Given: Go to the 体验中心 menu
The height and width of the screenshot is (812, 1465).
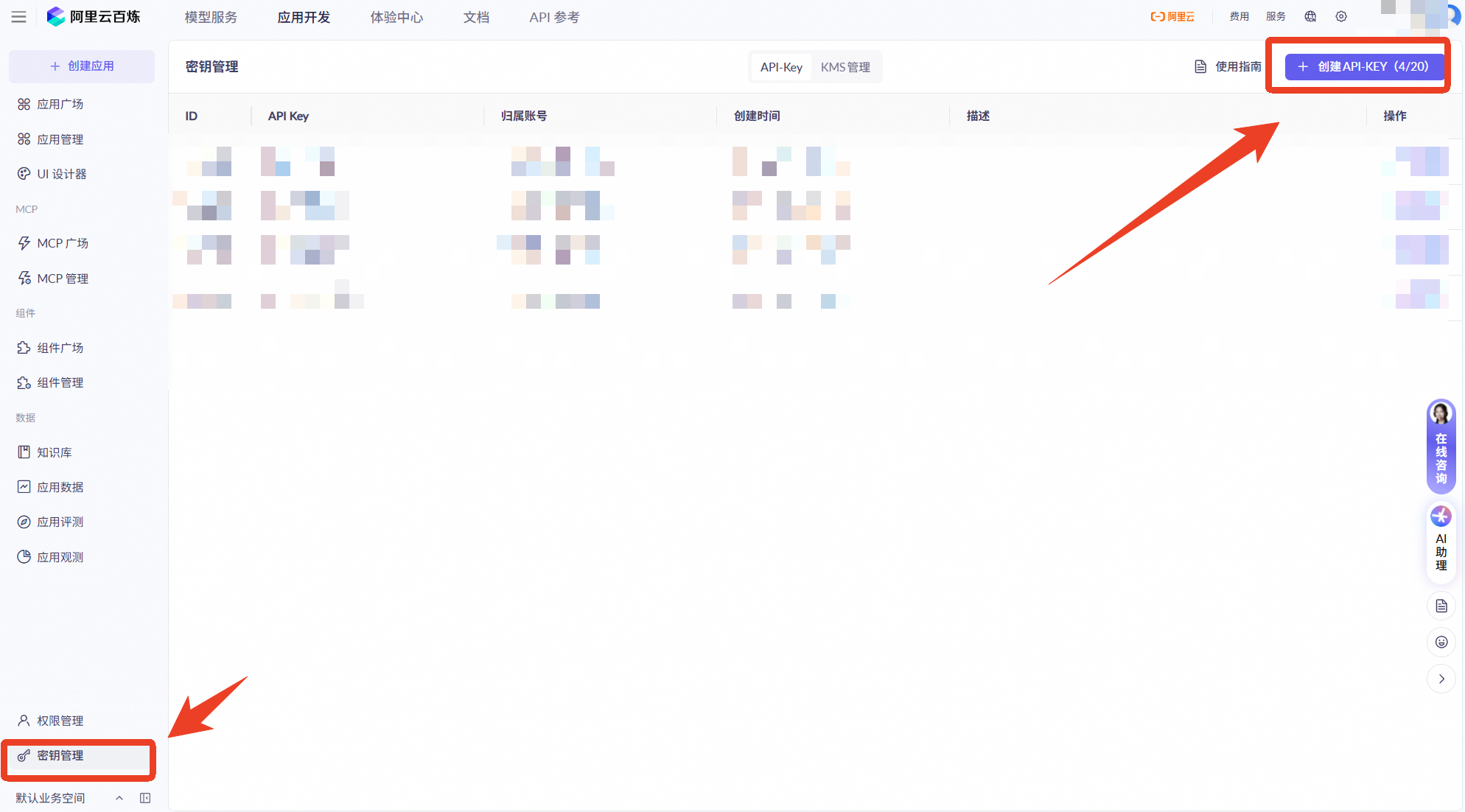Looking at the screenshot, I should coord(396,17).
